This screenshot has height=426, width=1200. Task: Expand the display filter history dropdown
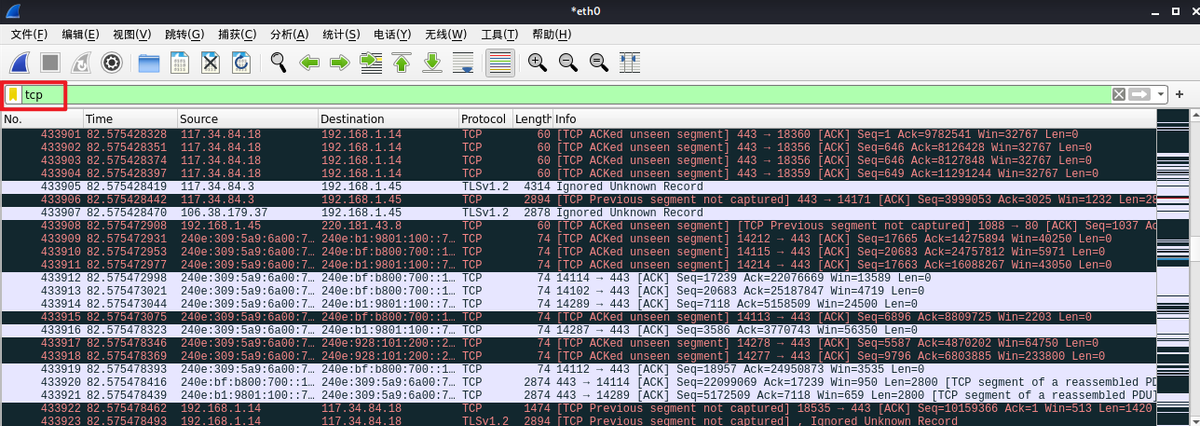(1161, 94)
